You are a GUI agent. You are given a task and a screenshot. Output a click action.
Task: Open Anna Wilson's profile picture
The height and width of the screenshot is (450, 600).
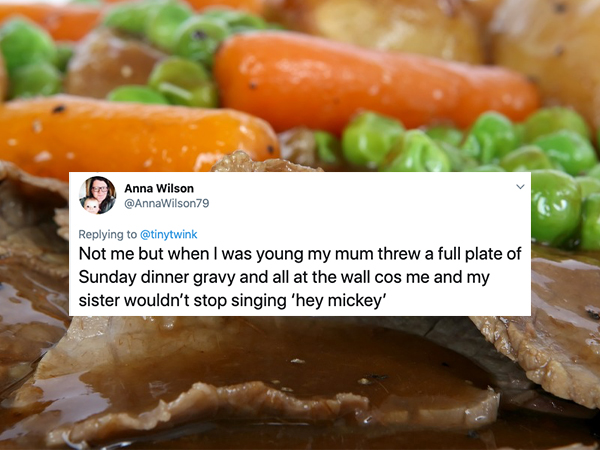pyautogui.click(x=98, y=195)
